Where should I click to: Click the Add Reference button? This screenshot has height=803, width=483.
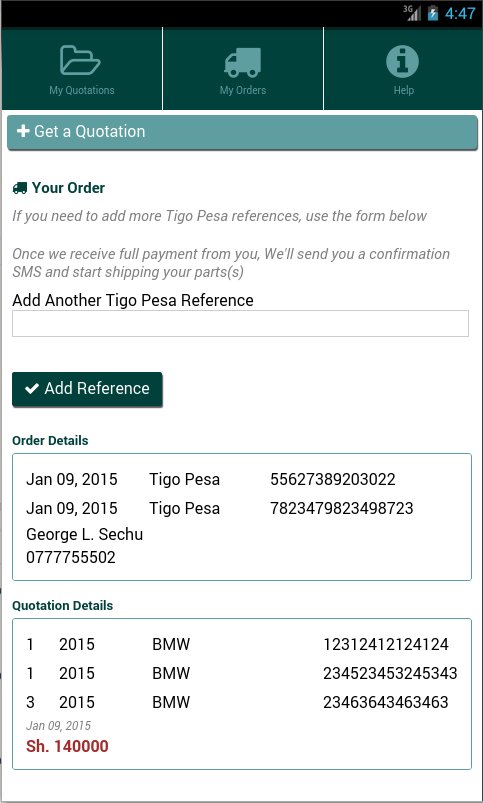tap(87, 389)
